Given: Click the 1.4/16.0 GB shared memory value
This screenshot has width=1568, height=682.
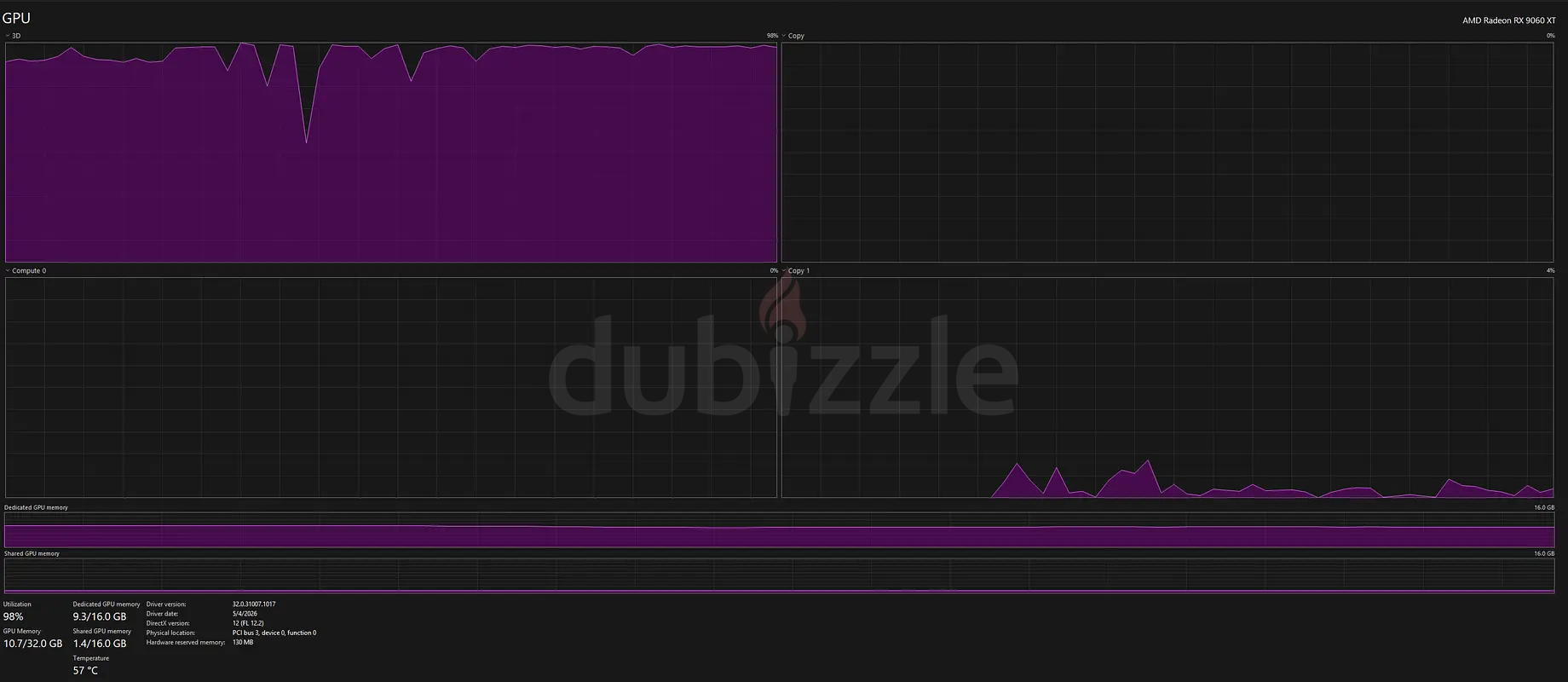Looking at the screenshot, I should [100, 644].
